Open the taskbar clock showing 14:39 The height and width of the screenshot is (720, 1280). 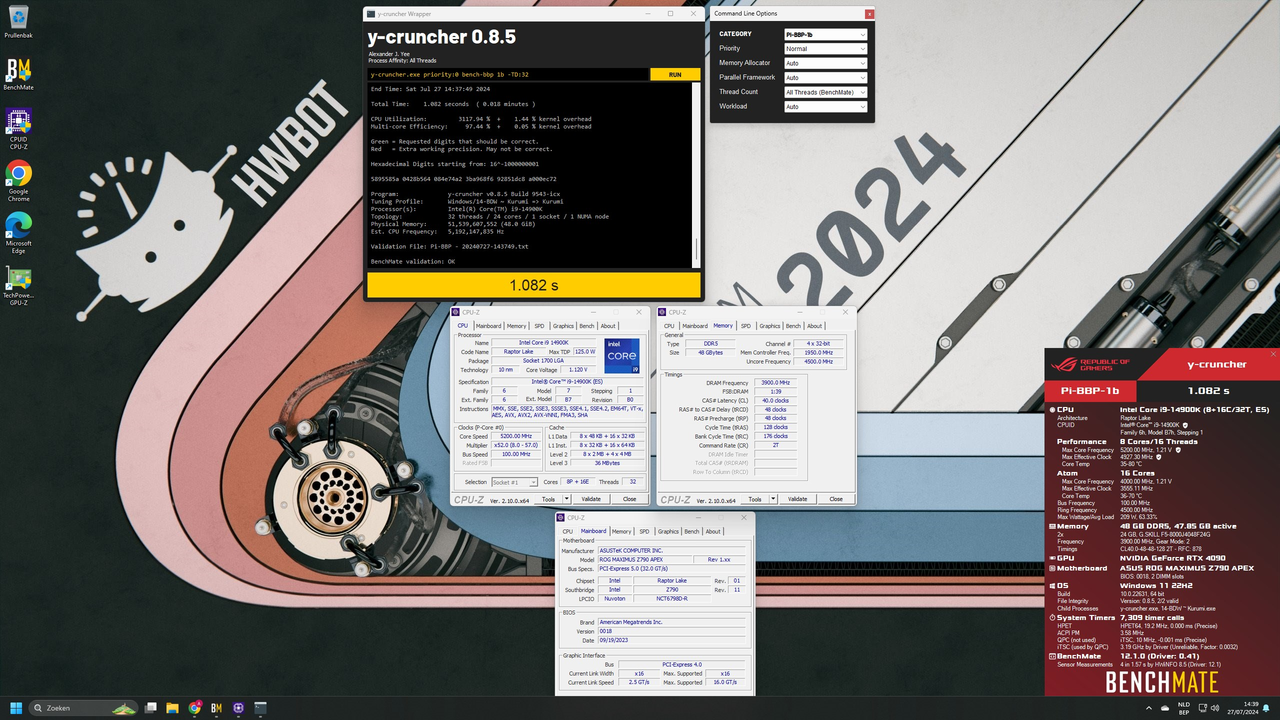click(1245, 708)
